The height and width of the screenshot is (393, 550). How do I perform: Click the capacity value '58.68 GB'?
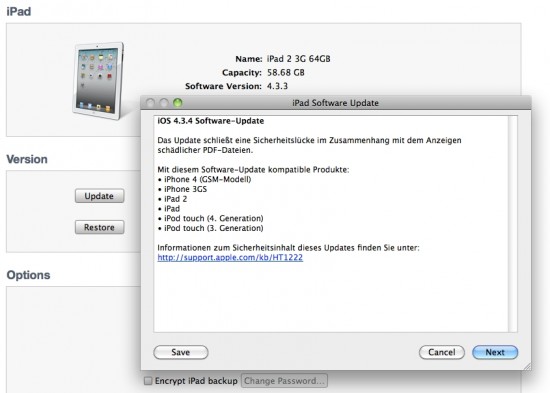click(x=286, y=73)
